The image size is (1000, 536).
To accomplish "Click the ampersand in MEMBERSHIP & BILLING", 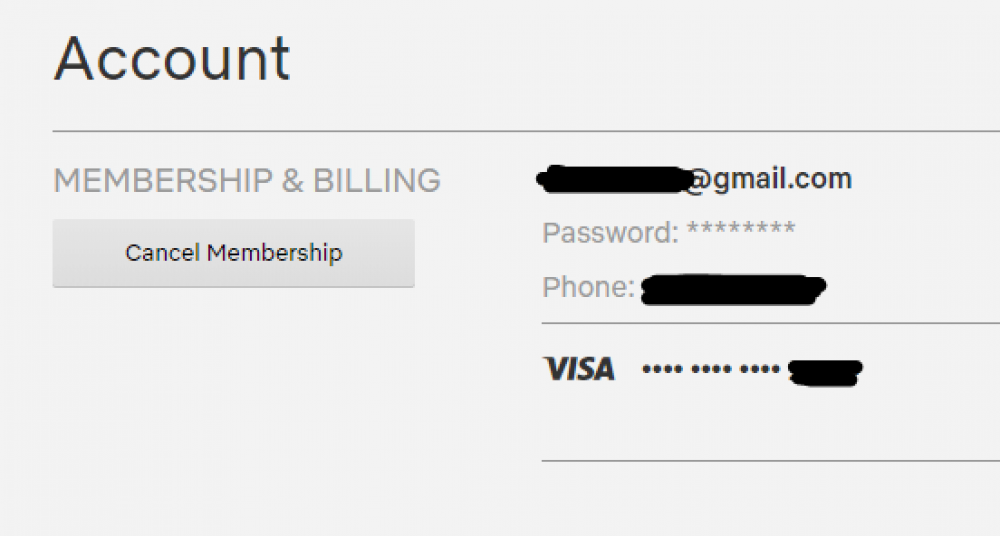I will [x=293, y=181].
